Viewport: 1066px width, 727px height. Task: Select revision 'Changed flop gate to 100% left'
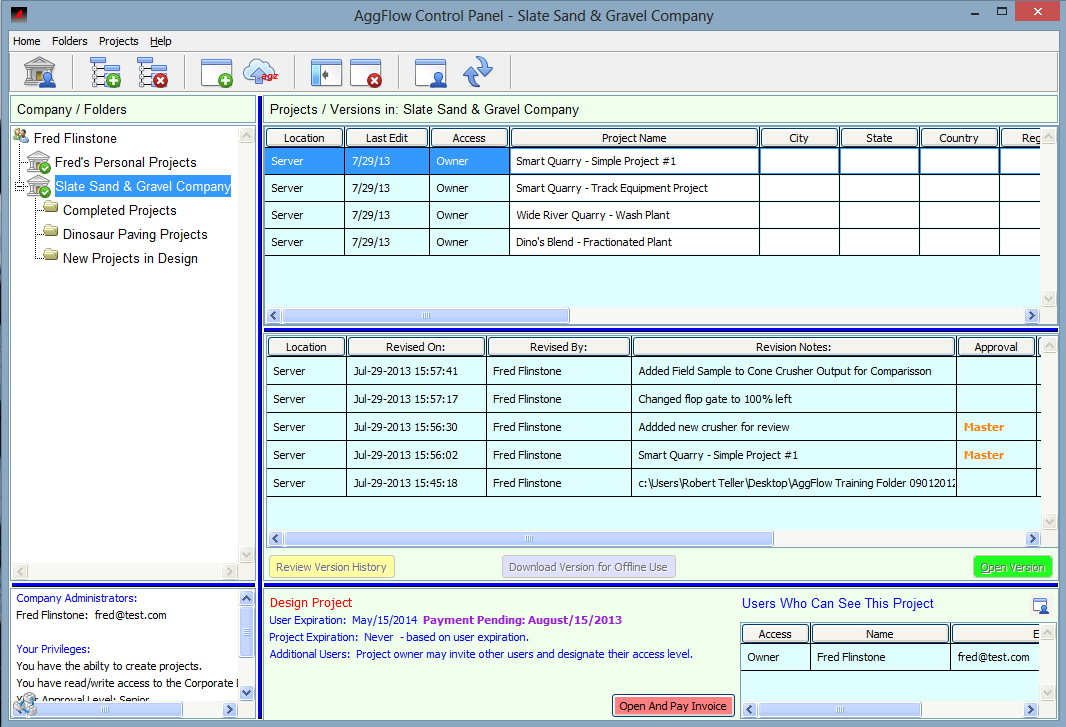tap(653, 399)
